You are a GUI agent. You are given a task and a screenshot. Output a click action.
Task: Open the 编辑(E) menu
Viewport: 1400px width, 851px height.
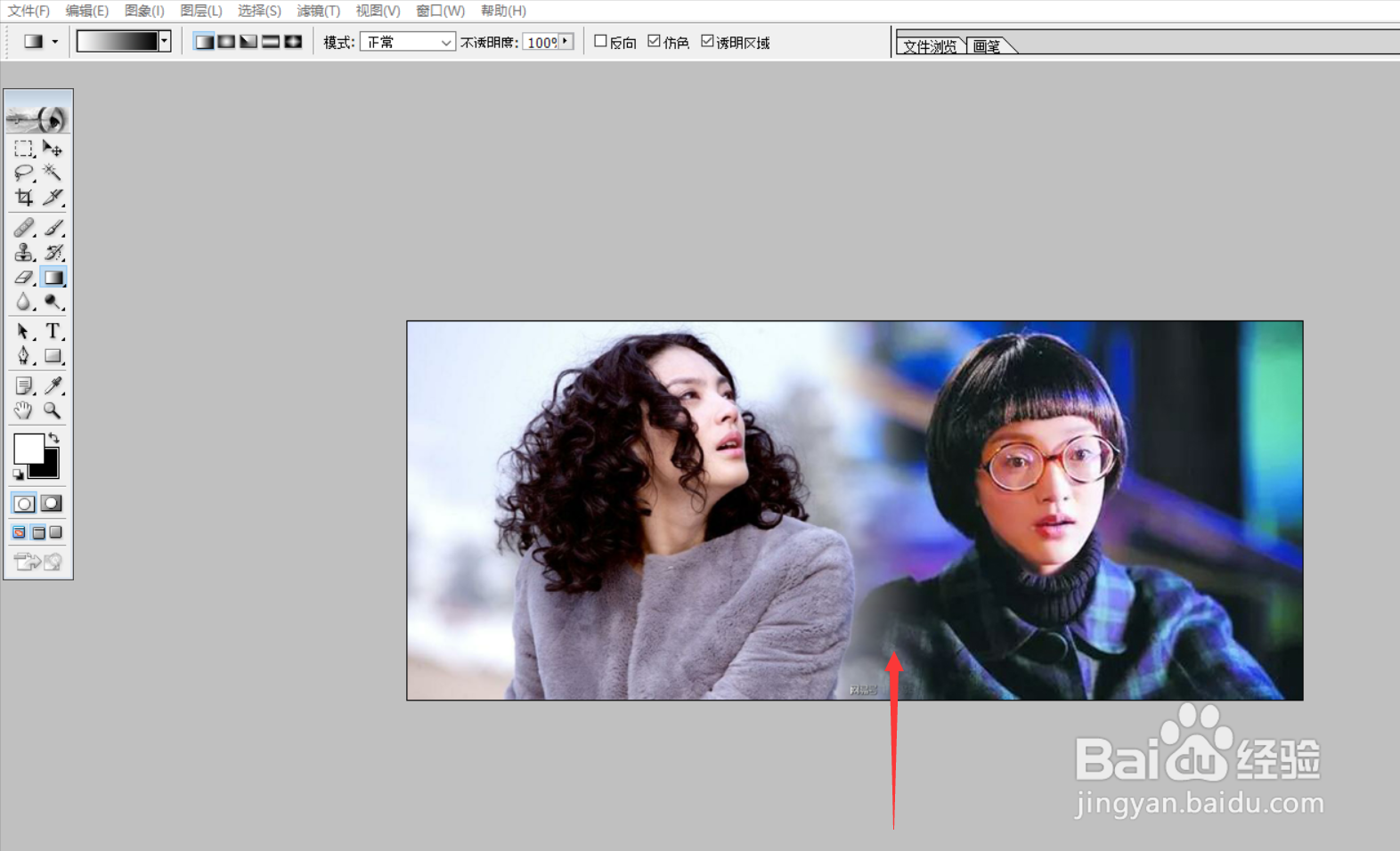point(86,11)
